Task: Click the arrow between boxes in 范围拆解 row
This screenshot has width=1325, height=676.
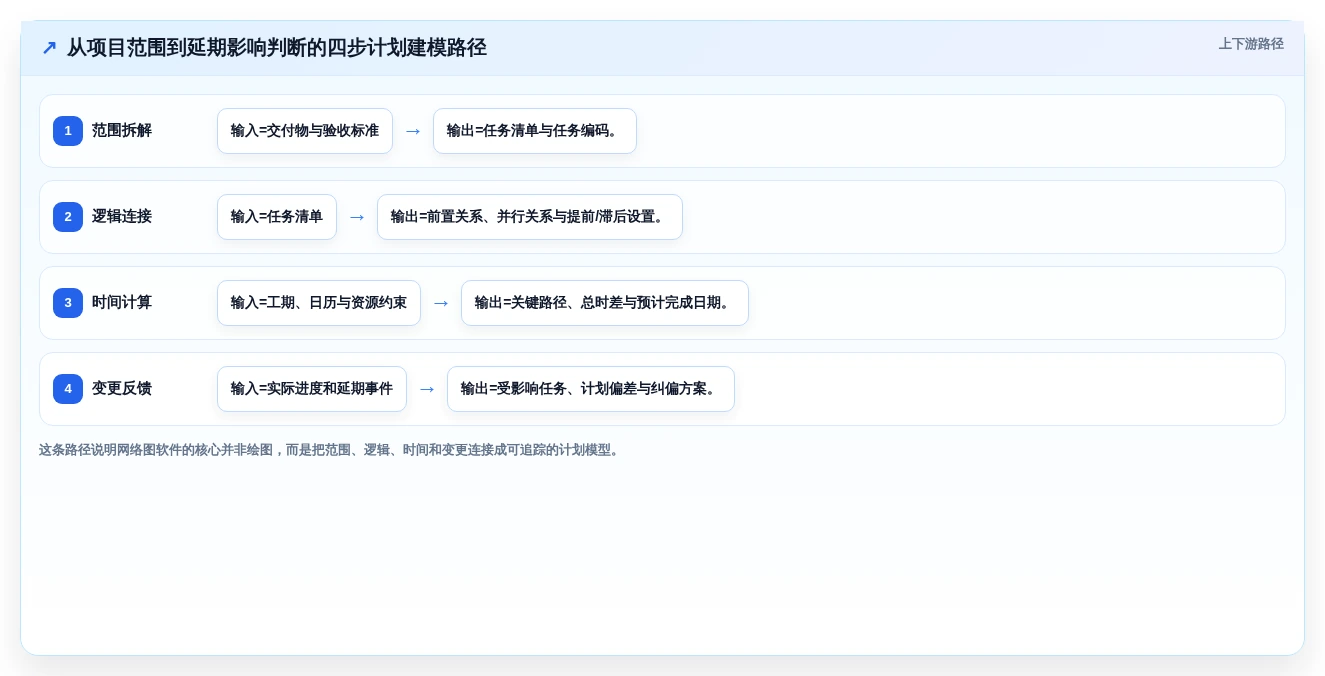Action: click(413, 131)
